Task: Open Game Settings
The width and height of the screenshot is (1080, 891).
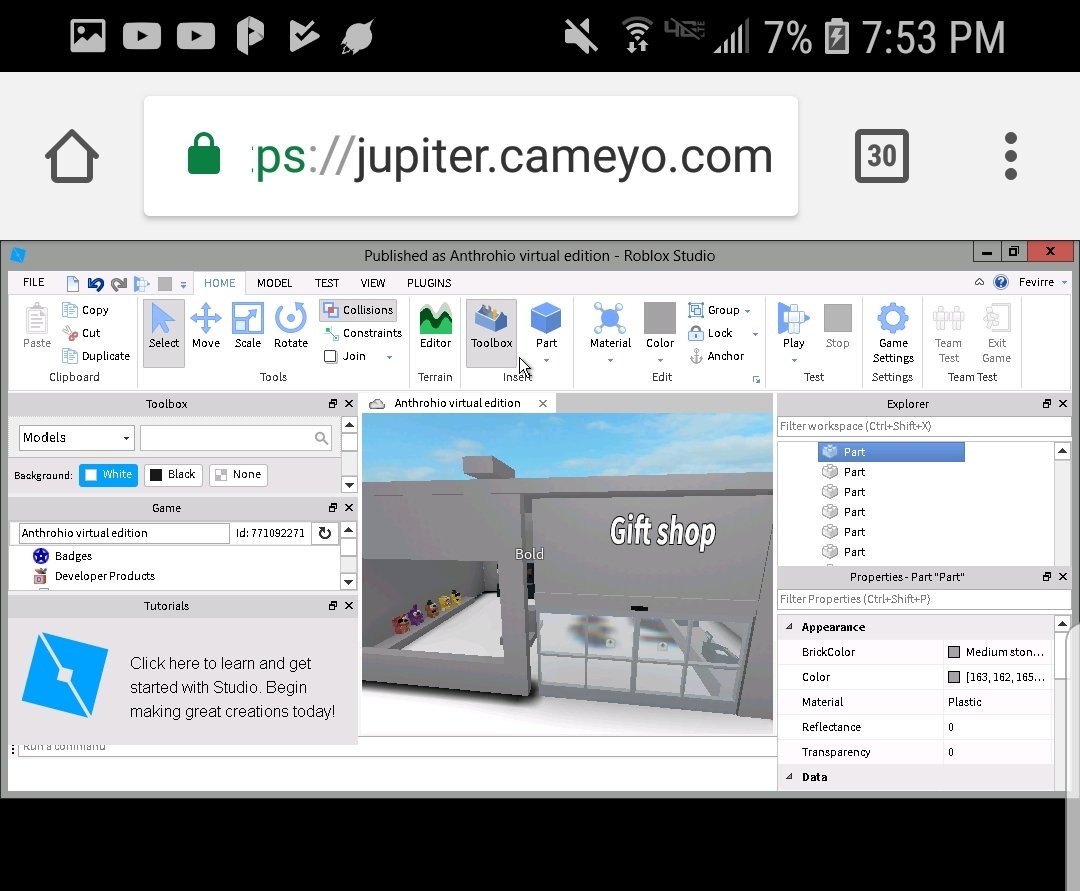Action: (893, 333)
